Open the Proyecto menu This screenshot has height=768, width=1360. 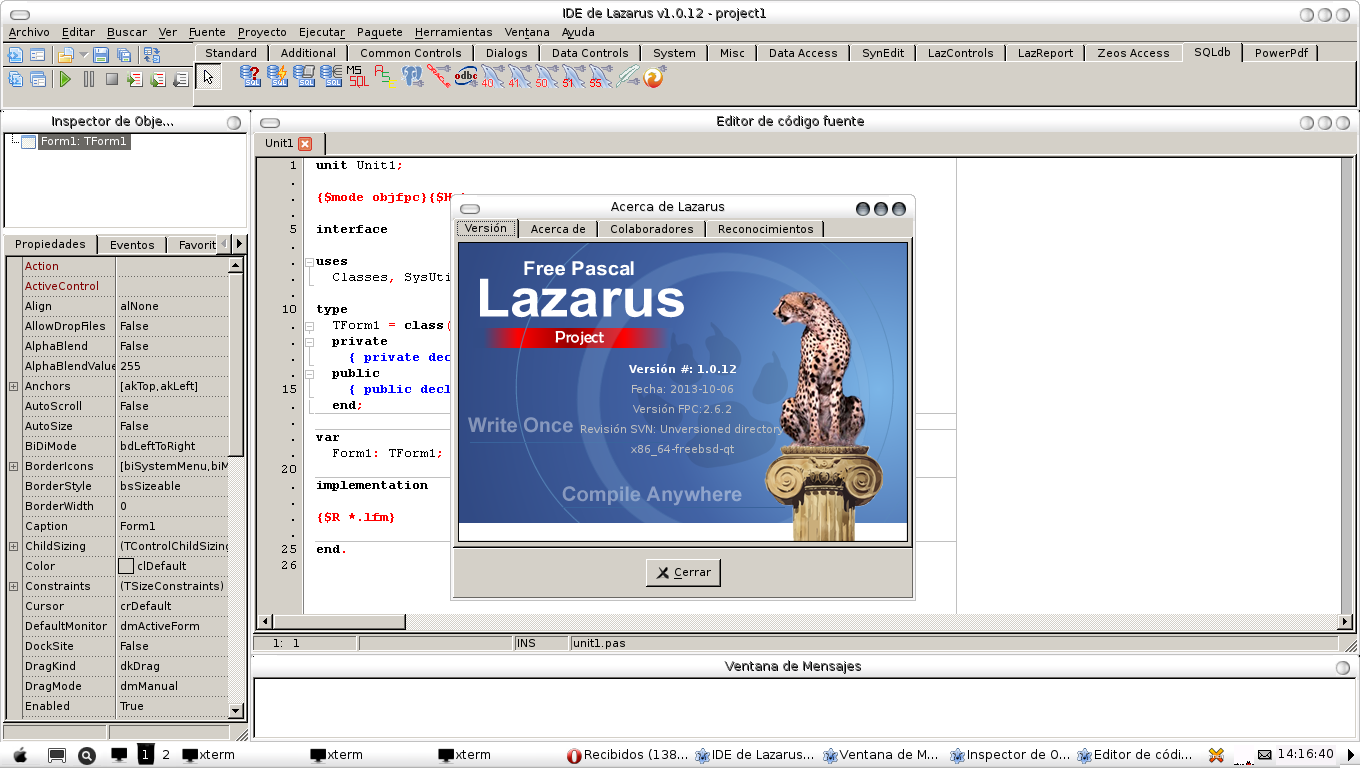262,32
